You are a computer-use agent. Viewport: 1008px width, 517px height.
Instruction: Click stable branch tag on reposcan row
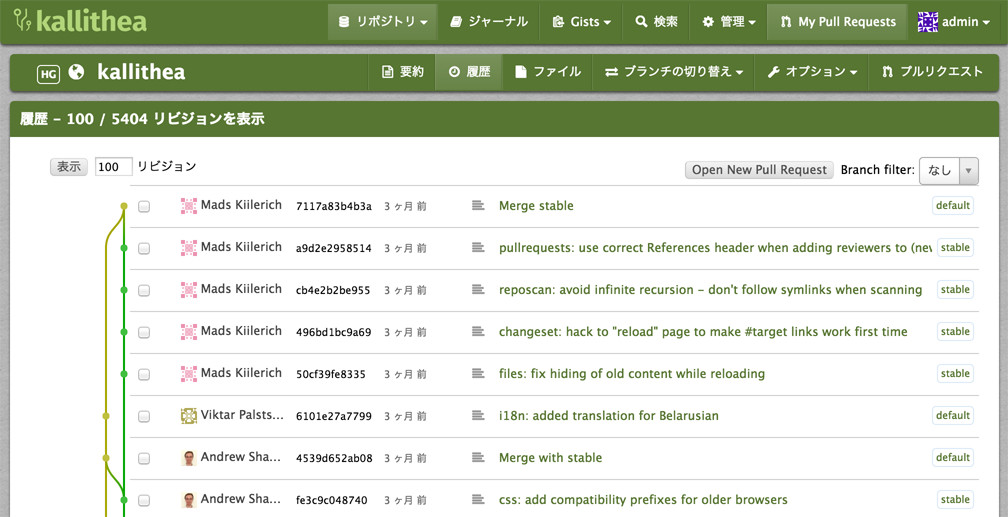tap(955, 290)
